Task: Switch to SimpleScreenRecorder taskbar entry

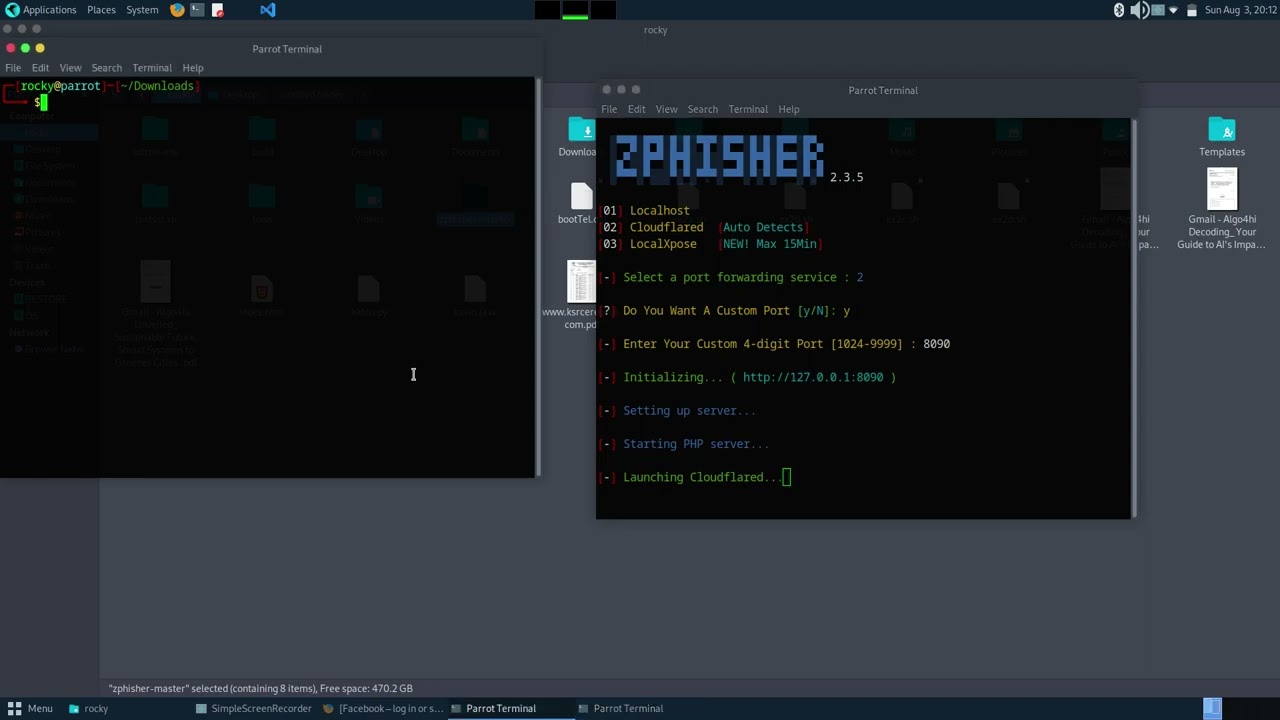Action: click(x=254, y=708)
